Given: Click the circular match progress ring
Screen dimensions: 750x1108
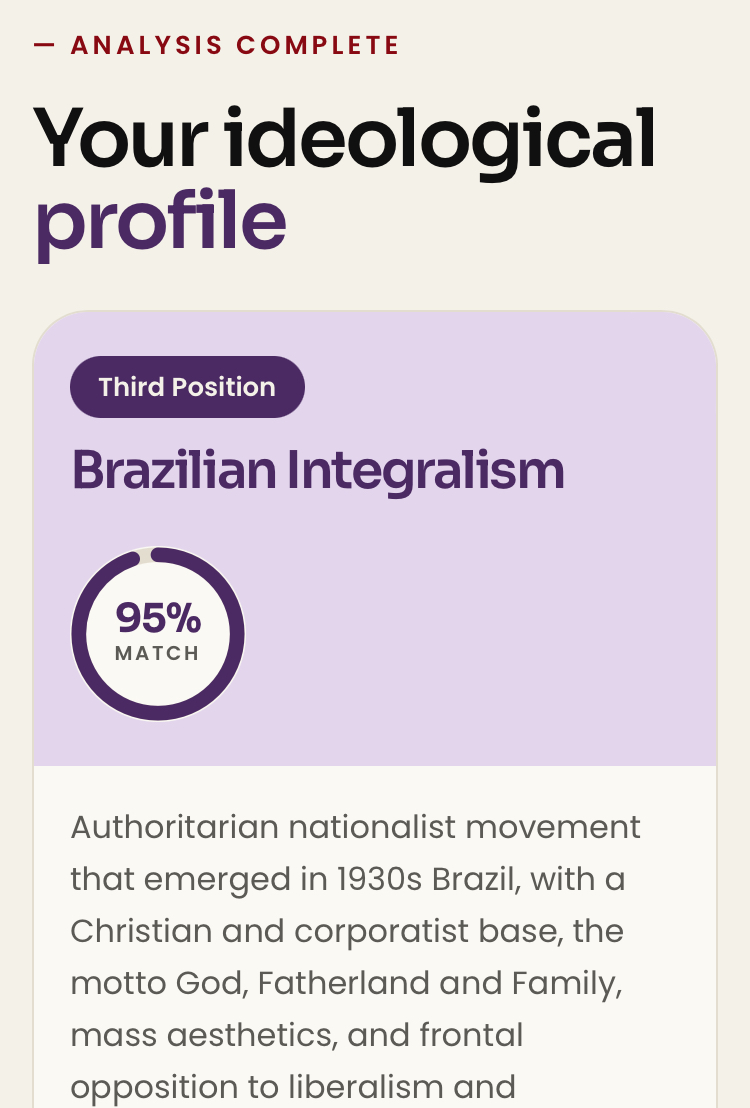Looking at the screenshot, I should coord(158,634).
